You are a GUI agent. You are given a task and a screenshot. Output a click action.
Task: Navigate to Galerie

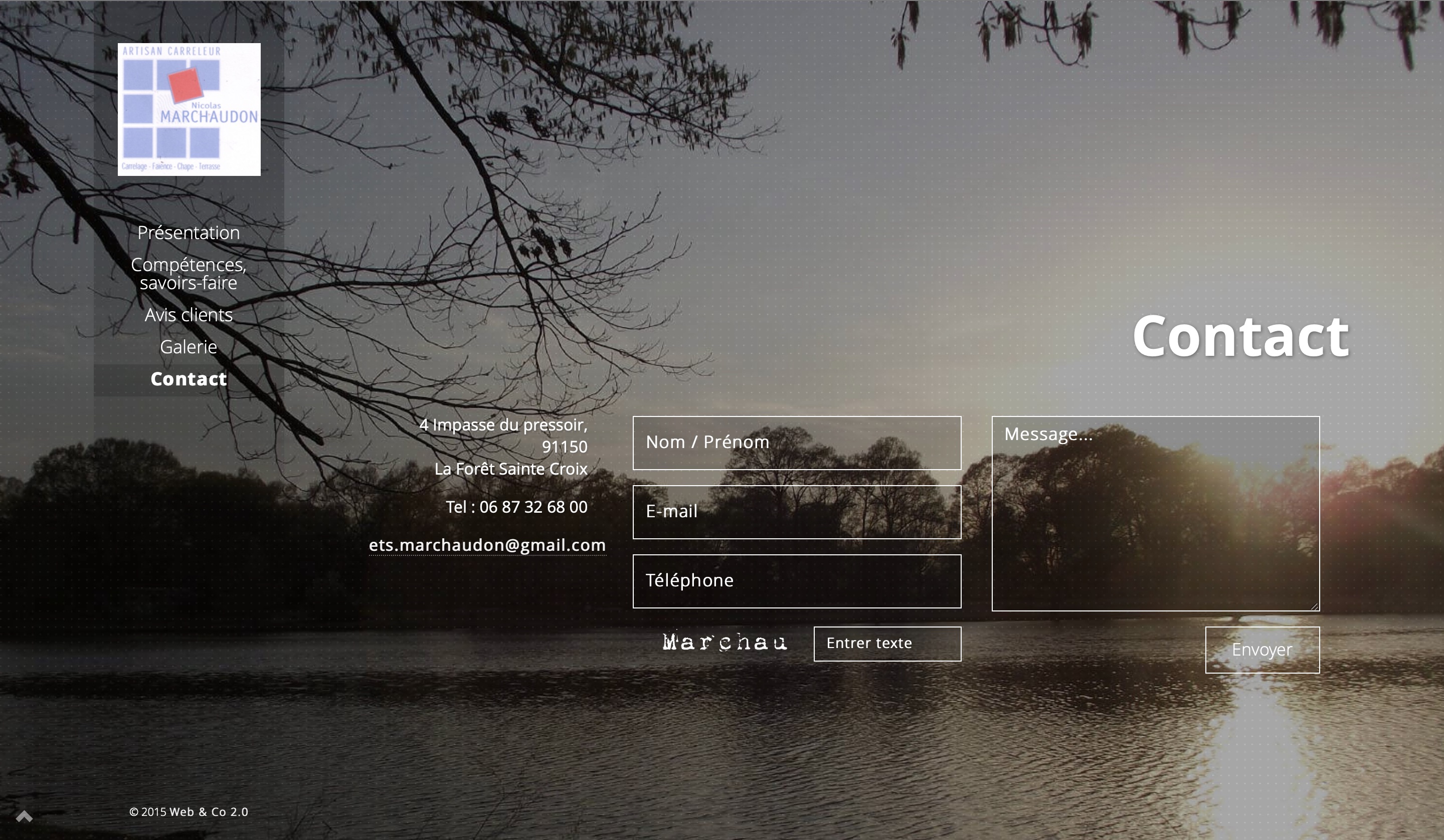coord(189,347)
